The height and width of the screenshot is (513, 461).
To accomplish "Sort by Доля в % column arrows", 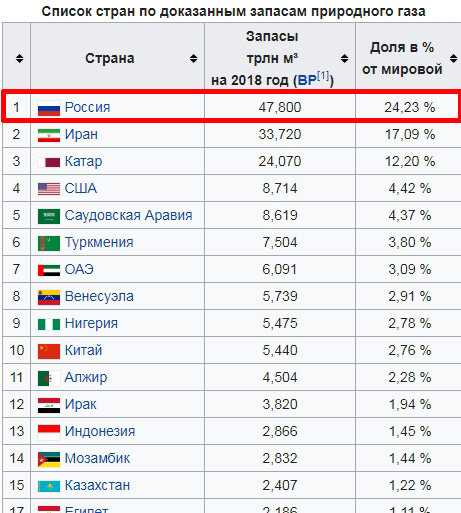I will (x=453, y=58).
